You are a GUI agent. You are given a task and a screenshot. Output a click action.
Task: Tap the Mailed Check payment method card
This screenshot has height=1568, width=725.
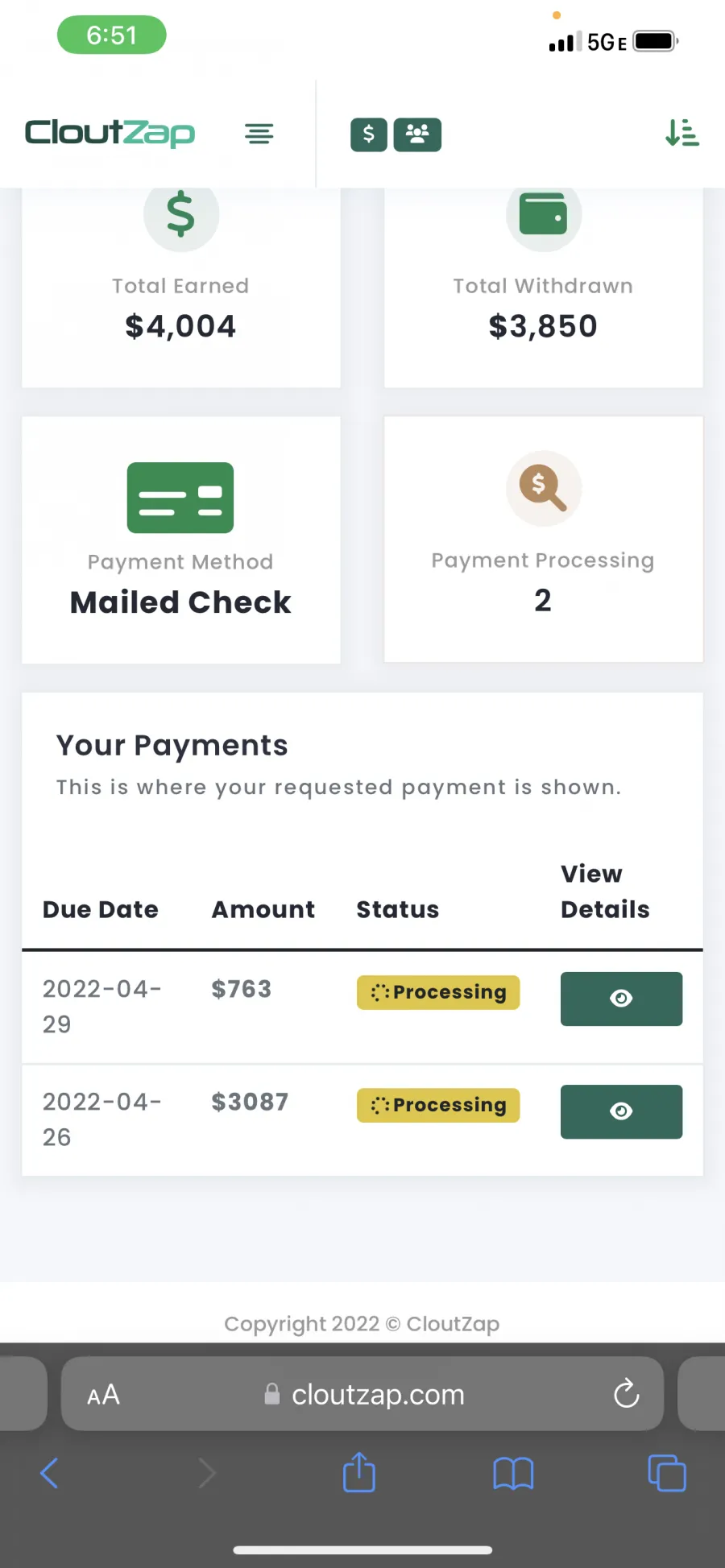(180, 540)
